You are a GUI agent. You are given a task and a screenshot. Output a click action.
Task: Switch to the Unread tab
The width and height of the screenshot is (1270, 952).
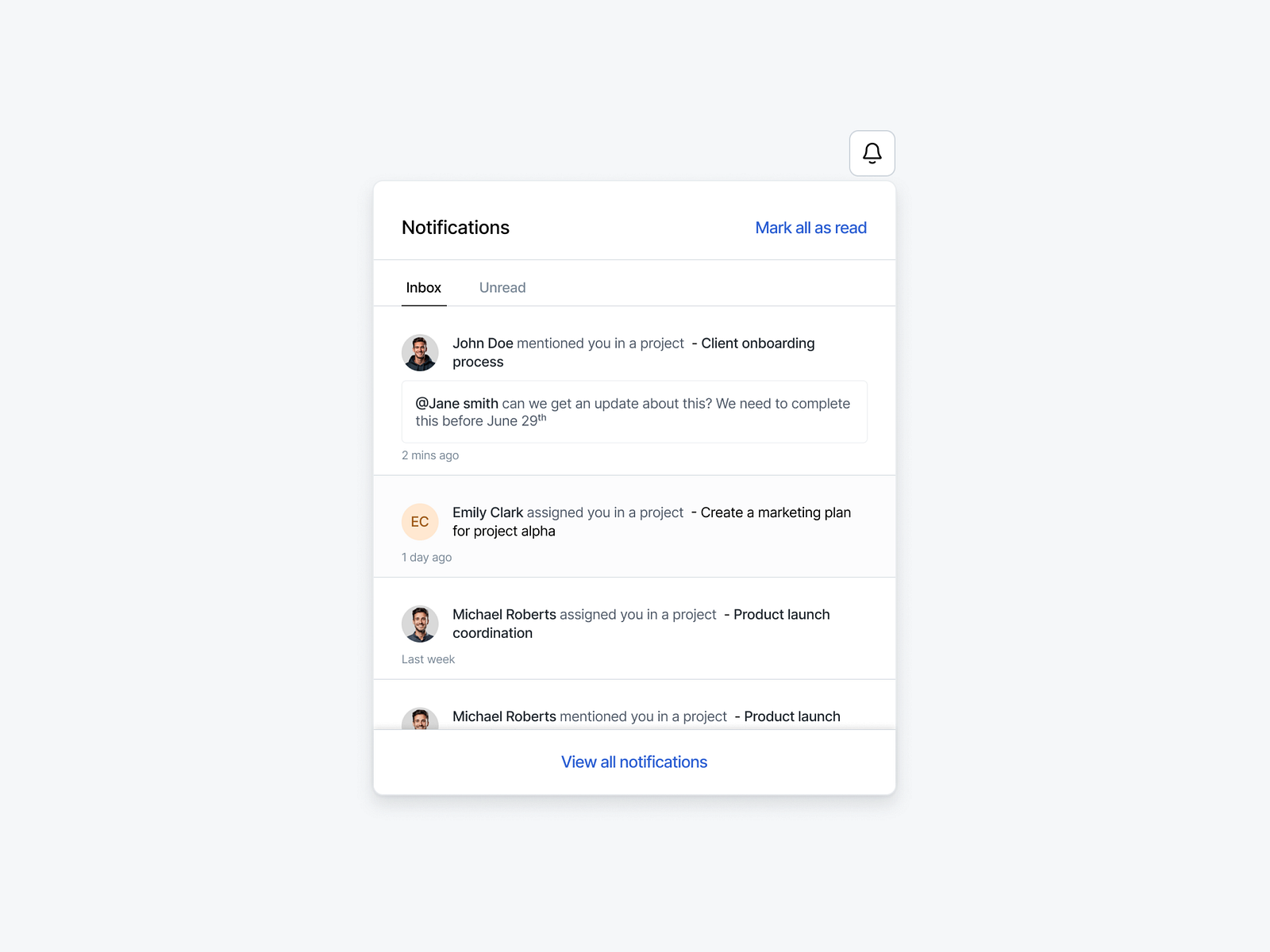pyautogui.click(x=502, y=287)
